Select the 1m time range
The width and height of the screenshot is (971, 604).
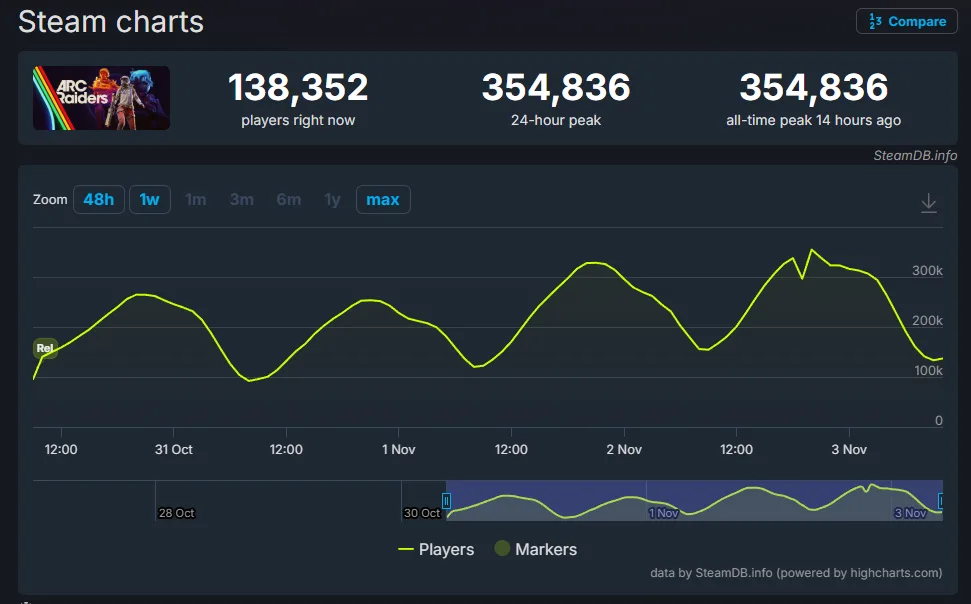point(195,199)
